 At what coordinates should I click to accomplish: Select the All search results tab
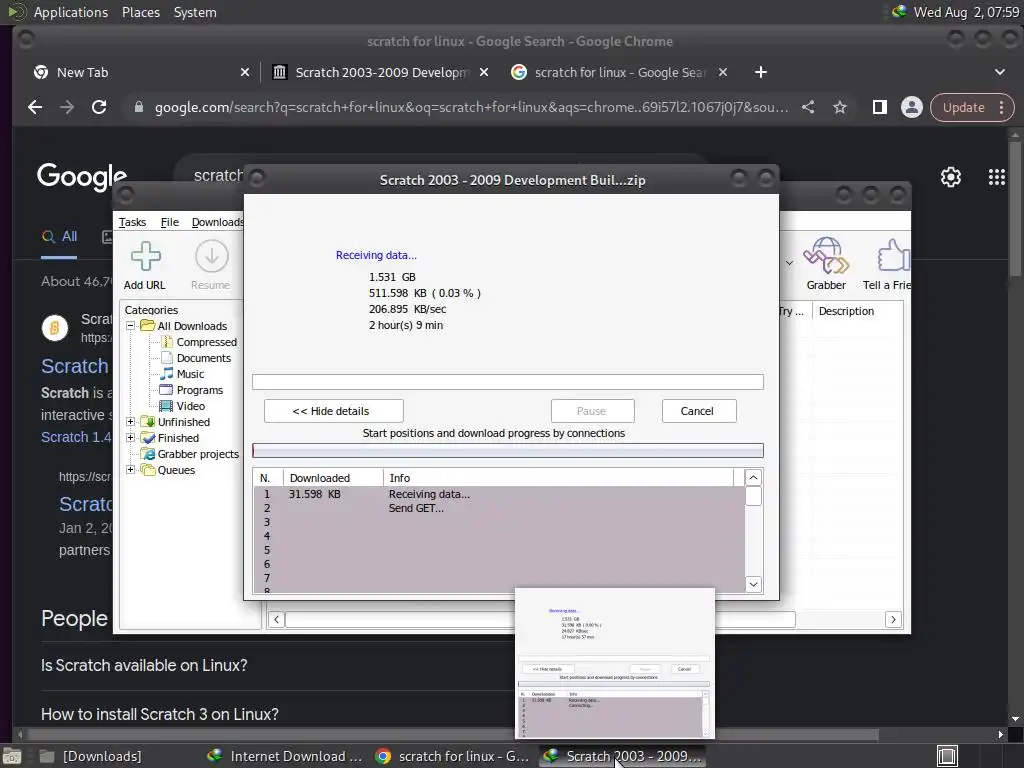[x=59, y=237]
